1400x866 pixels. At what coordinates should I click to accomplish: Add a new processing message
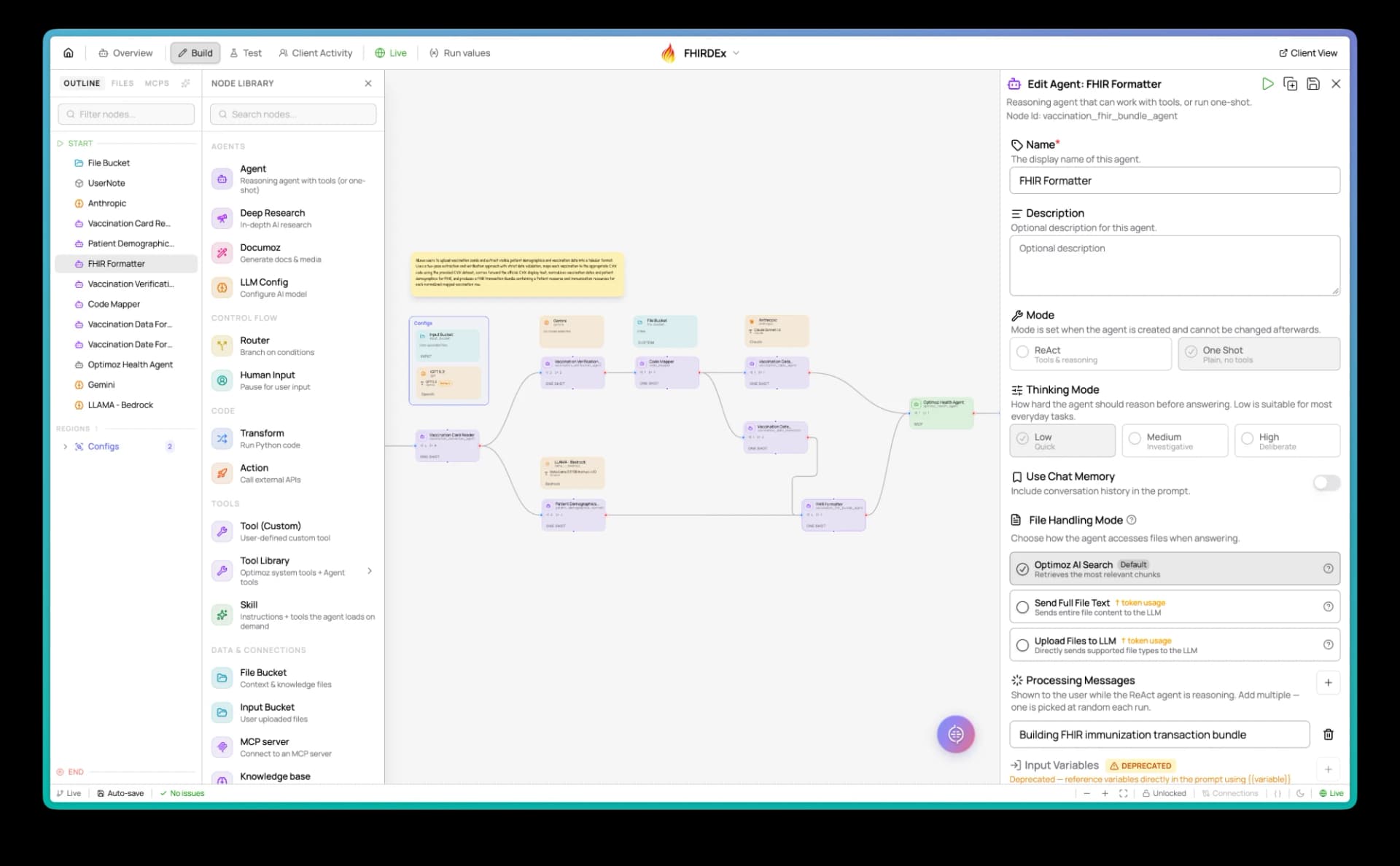(x=1328, y=682)
